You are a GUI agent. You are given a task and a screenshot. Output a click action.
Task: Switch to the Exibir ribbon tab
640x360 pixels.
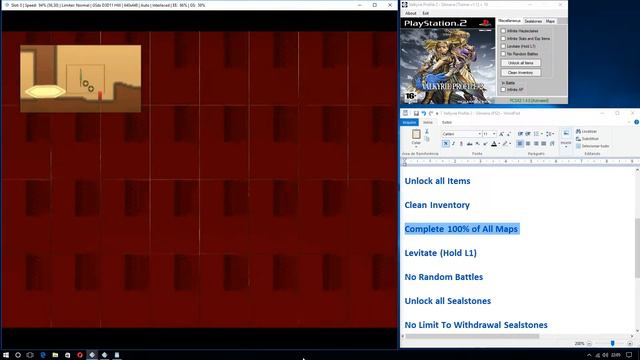click(x=447, y=122)
